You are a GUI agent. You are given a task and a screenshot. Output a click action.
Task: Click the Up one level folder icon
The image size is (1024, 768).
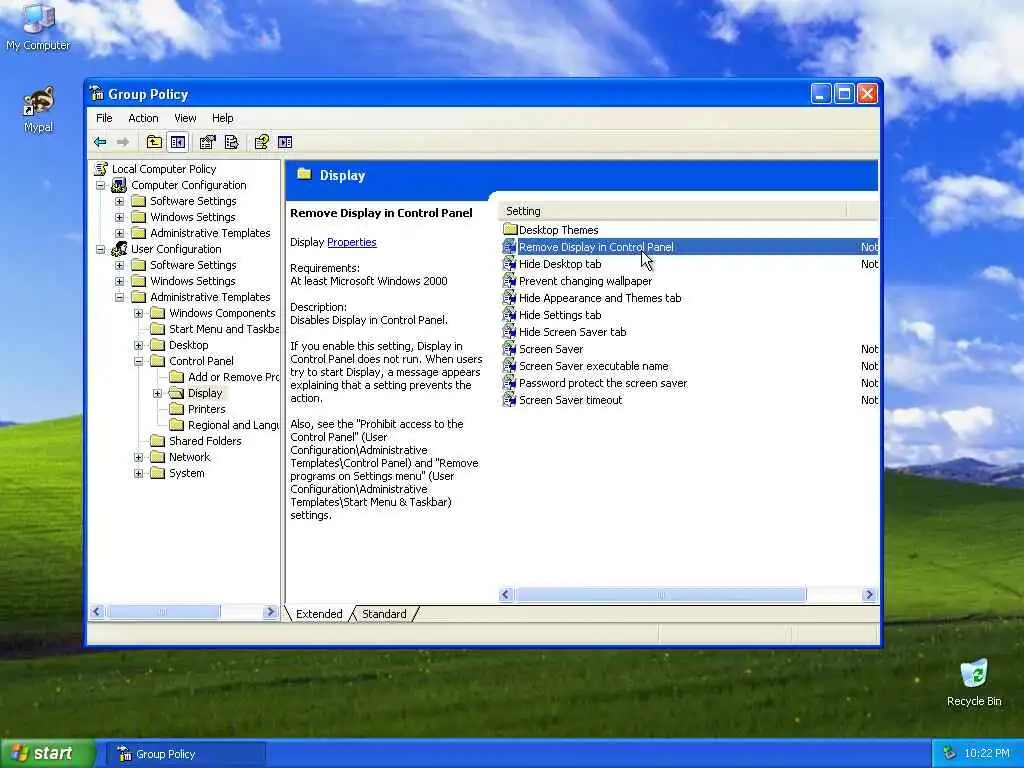[x=154, y=142]
